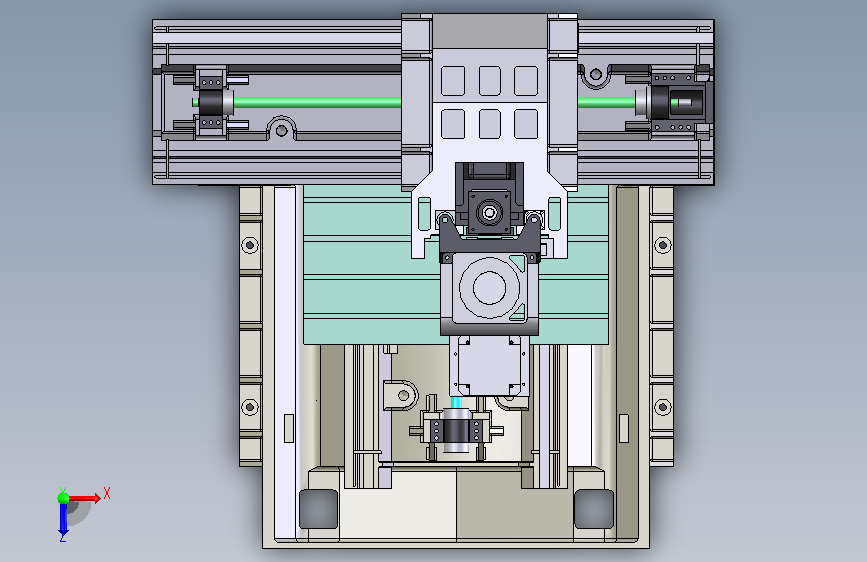Image resolution: width=867 pixels, height=562 pixels.
Task: Pick the mounting lug hole on the top rail's left side
Action: (x=281, y=131)
